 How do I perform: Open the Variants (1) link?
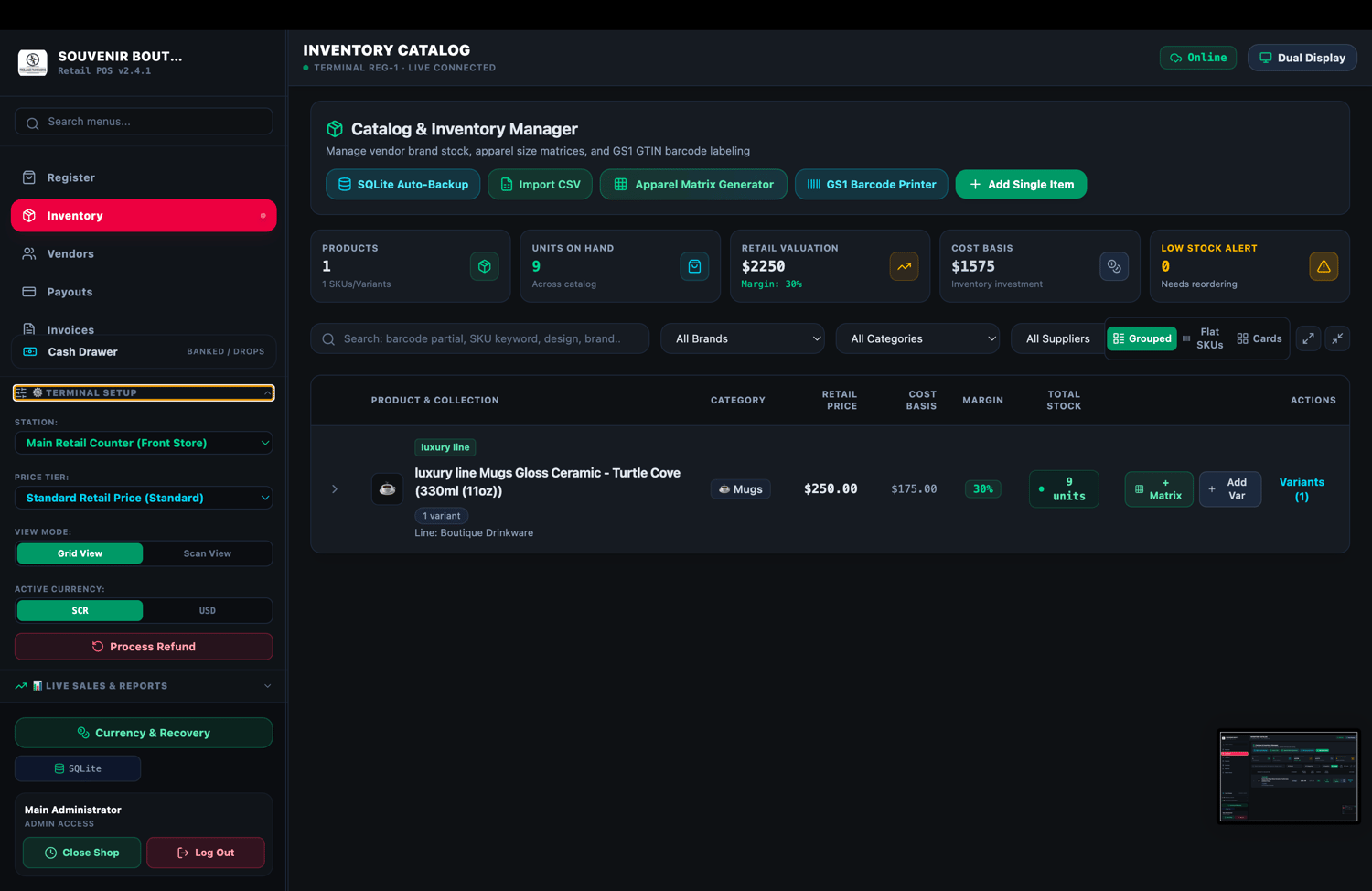(1302, 489)
